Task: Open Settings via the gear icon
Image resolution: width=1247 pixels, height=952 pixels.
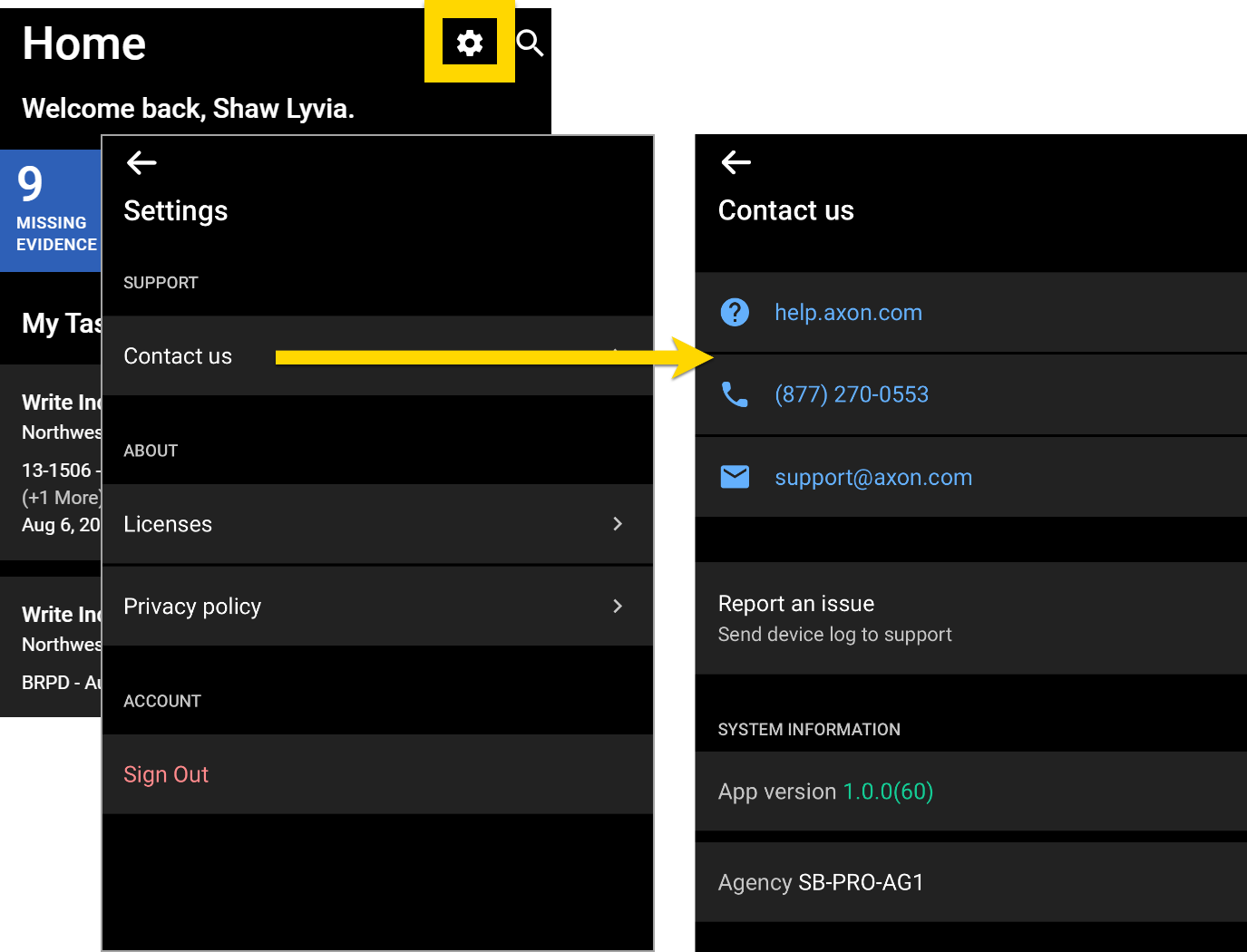Action: (469, 42)
